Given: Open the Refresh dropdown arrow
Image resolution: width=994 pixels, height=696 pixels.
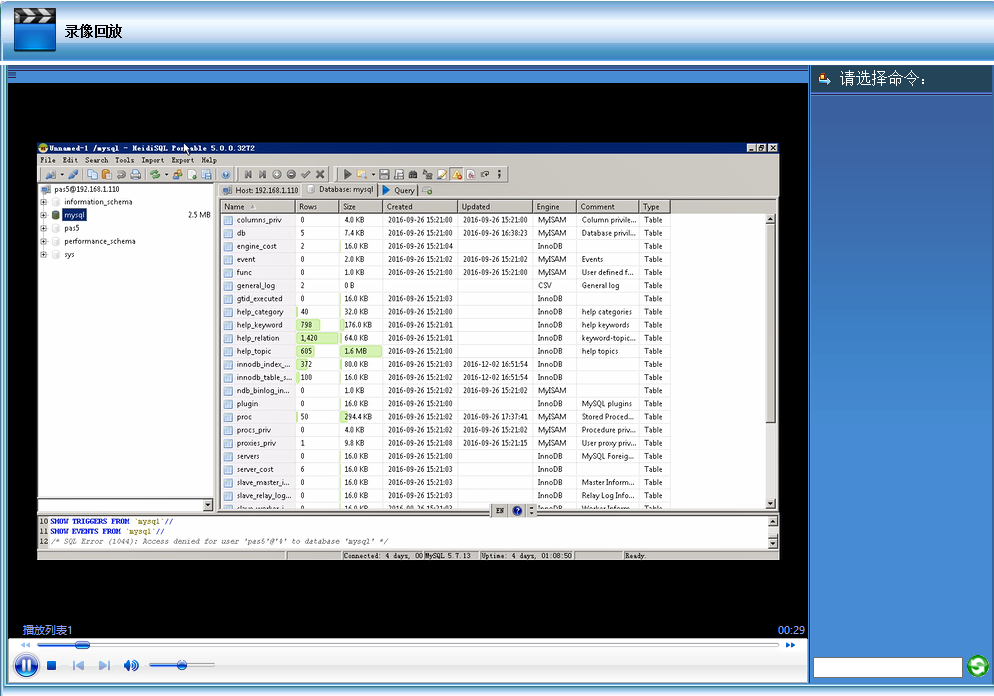Looking at the screenshot, I should coord(166,174).
